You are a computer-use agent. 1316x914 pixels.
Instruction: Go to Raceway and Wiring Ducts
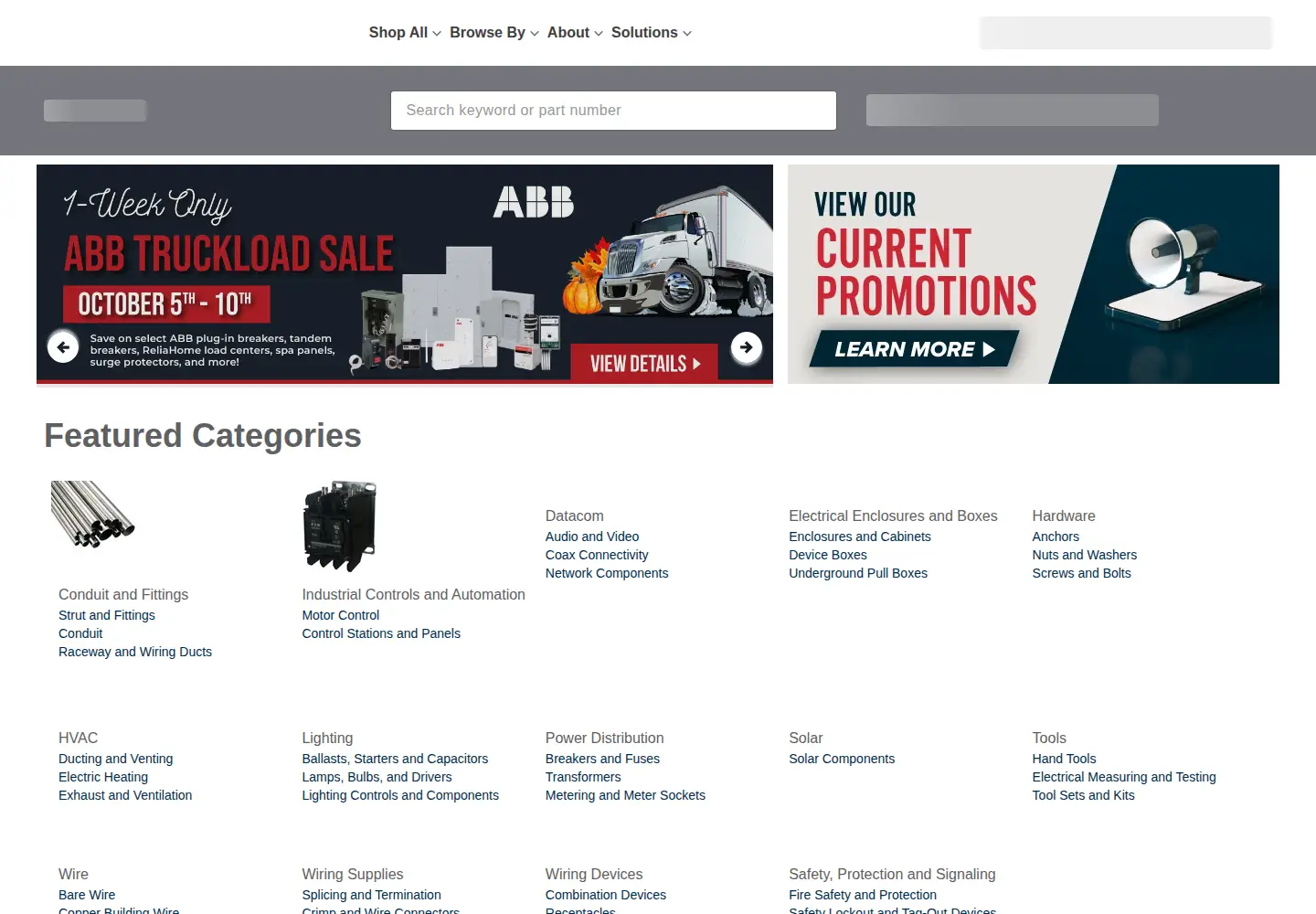pos(135,652)
